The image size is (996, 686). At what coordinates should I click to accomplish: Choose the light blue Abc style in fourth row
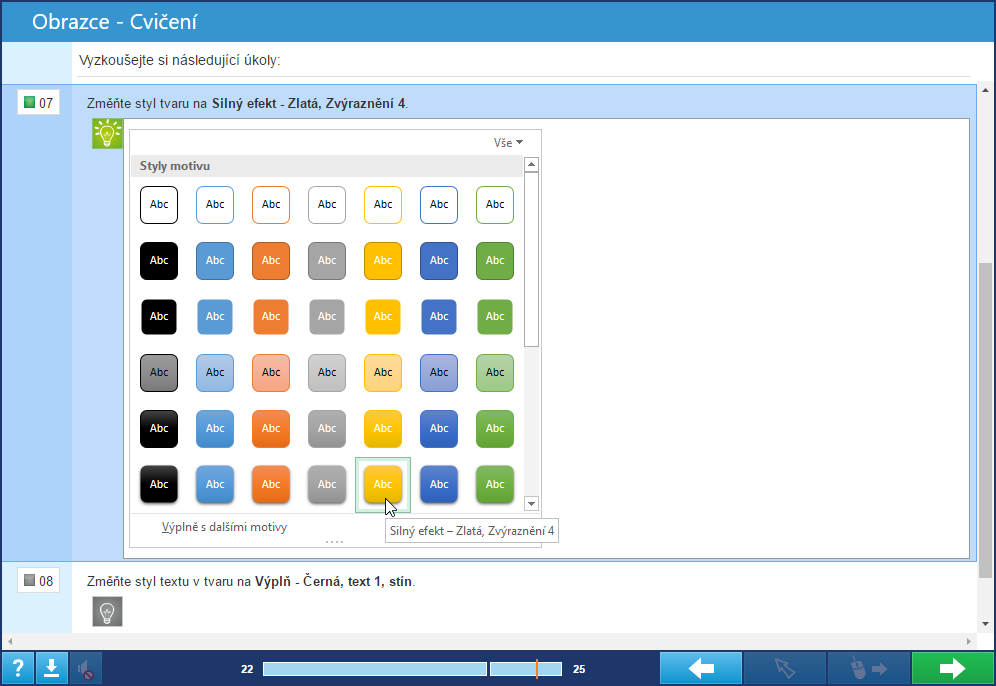tap(215, 372)
